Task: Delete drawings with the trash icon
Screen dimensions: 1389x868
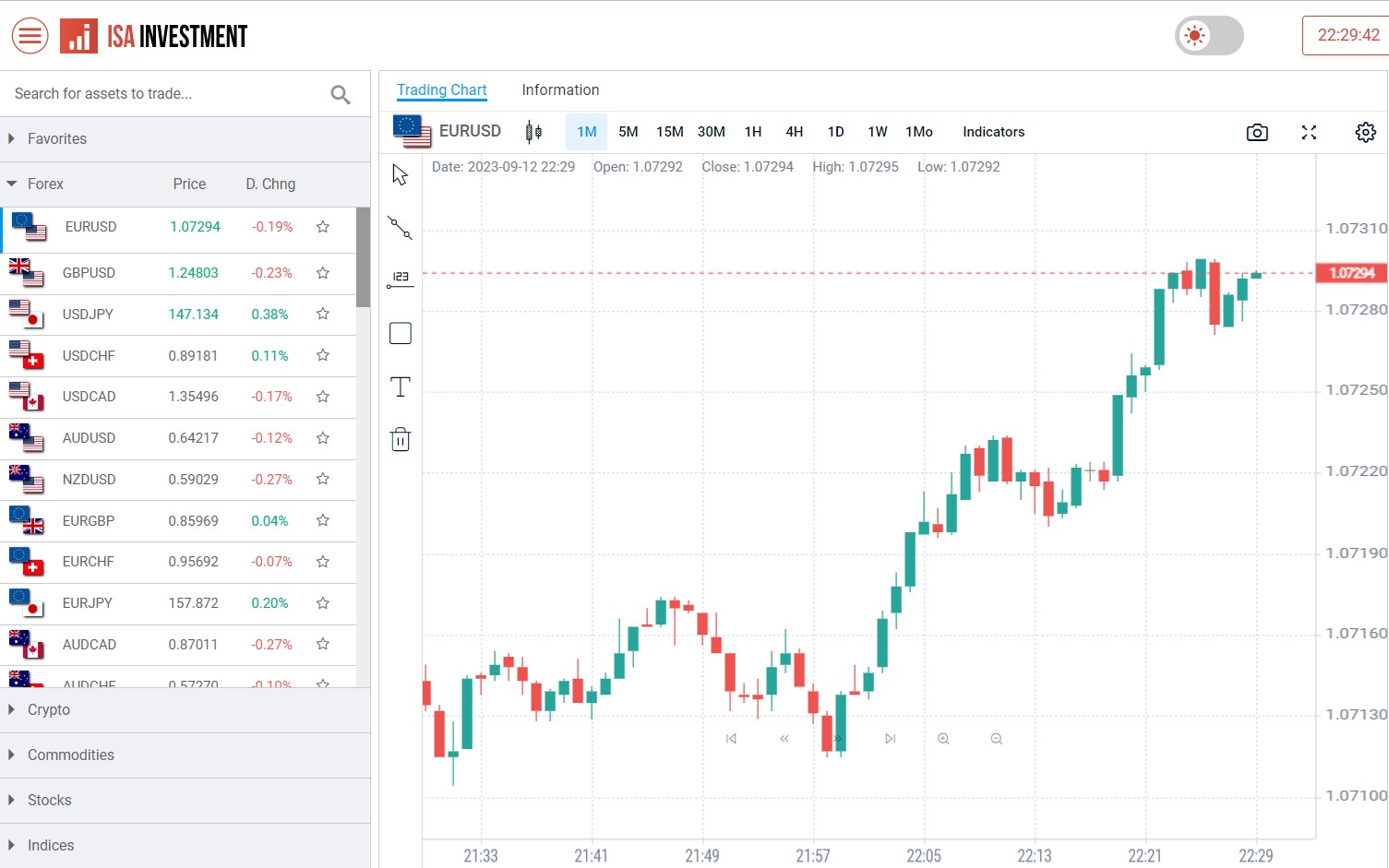Action: point(401,439)
